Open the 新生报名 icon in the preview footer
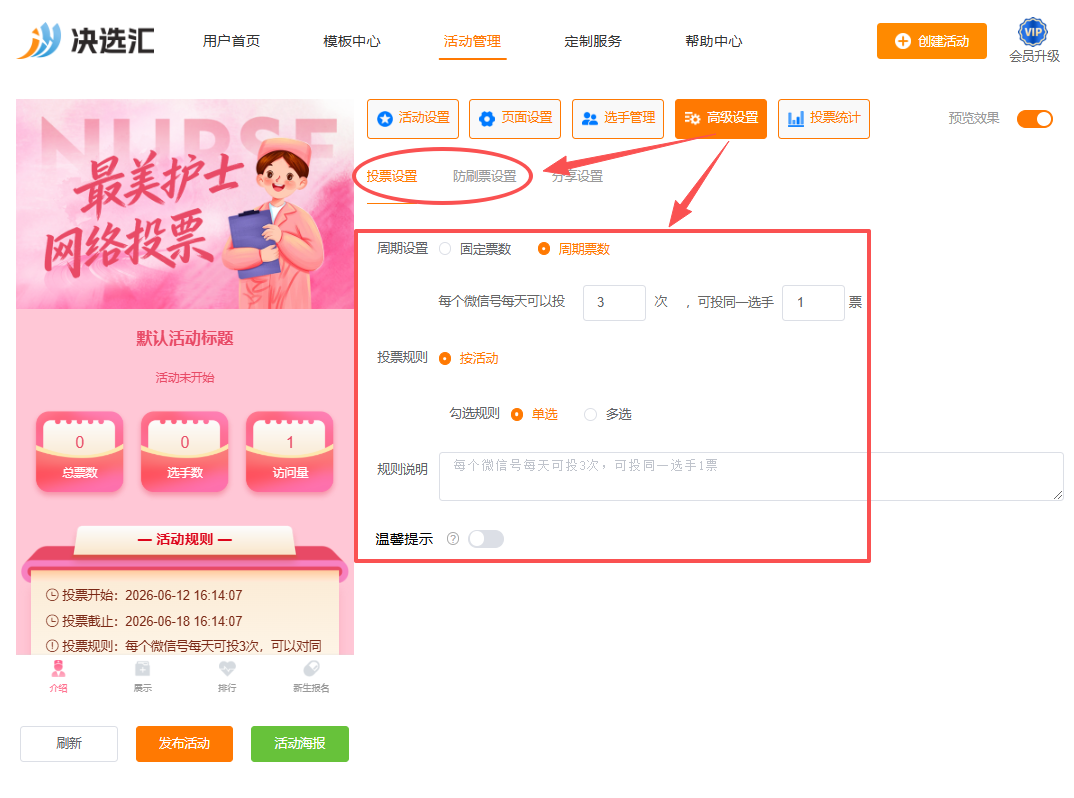Viewport: 1074px width, 798px height. coord(311,669)
